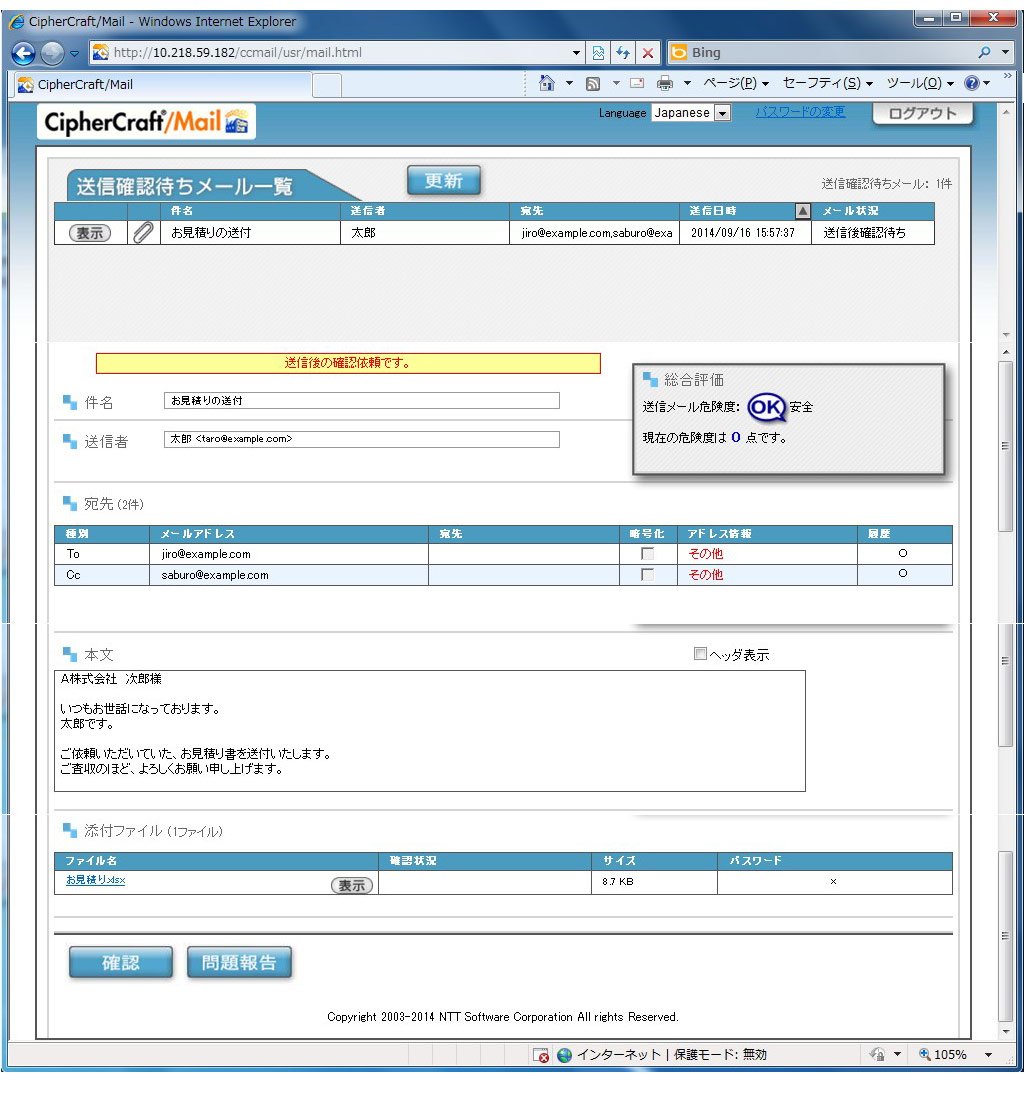Screen dimensions: 1025x1100
Task: Select the jiro@example.com address cell
Action: [x=289, y=554]
